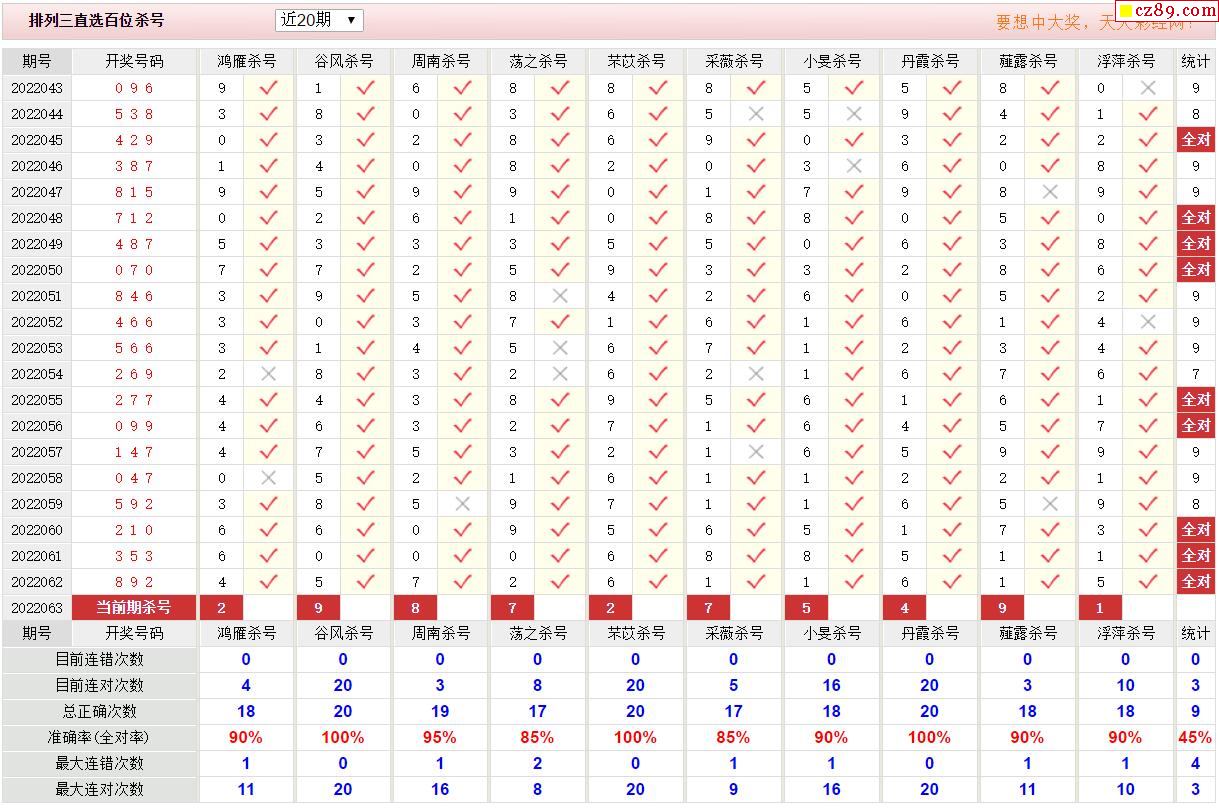The width and height of the screenshot is (1219, 808).
Task: Click current kill number 8 under 周南杀号
Action: [415, 607]
